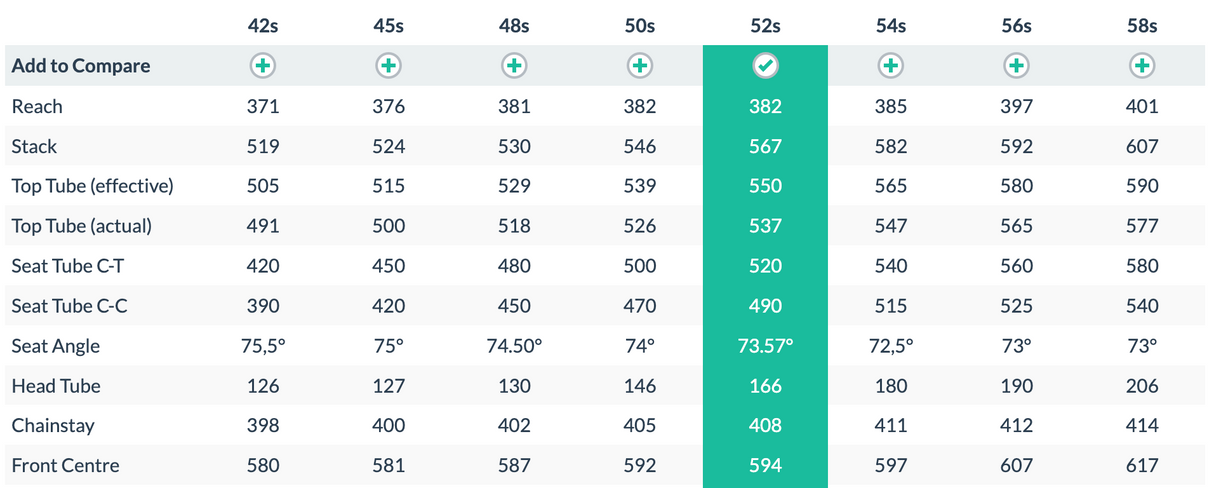This screenshot has width=1214, height=488.
Task: Click the highlighted 567 stack value
Action: point(765,146)
